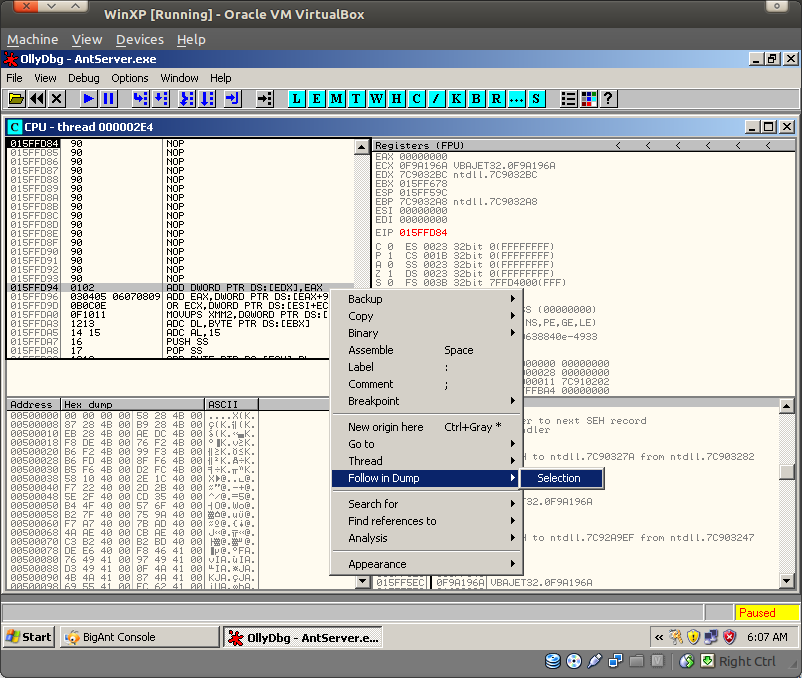Expand the Go to submenu
The width and height of the screenshot is (802, 678).
point(427,444)
